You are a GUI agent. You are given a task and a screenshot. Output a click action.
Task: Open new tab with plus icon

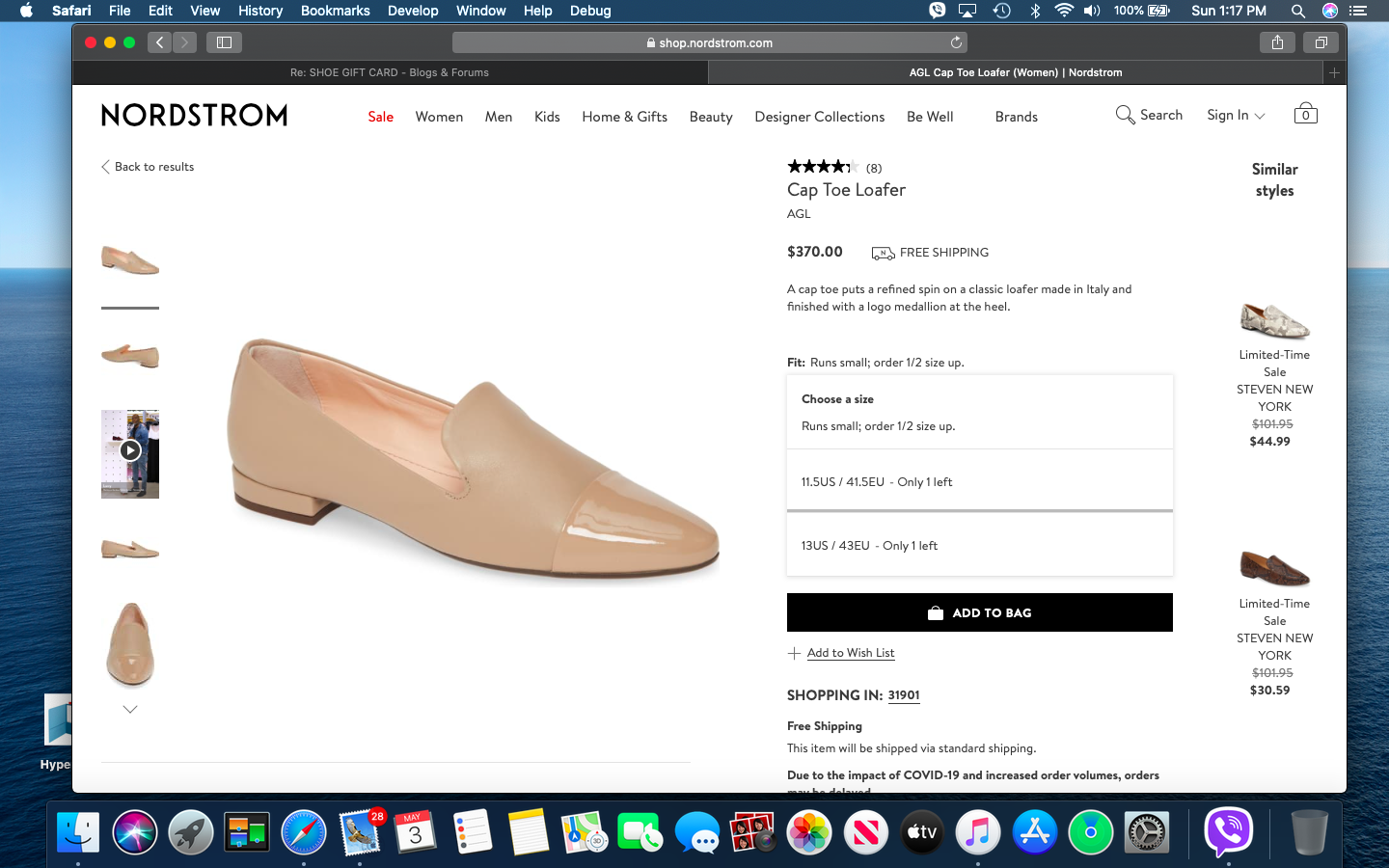[x=1334, y=72]
